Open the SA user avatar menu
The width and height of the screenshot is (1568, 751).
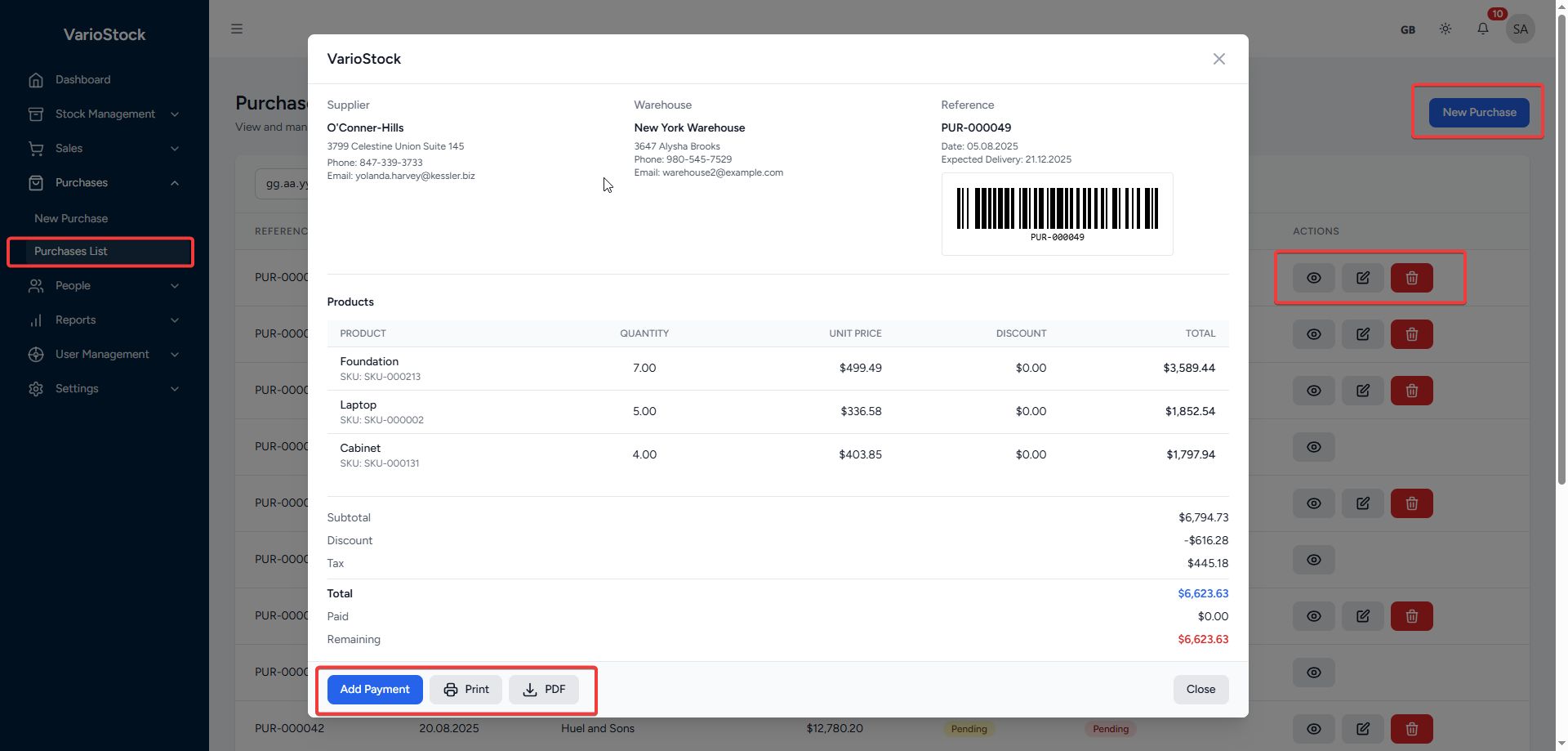1520,29
